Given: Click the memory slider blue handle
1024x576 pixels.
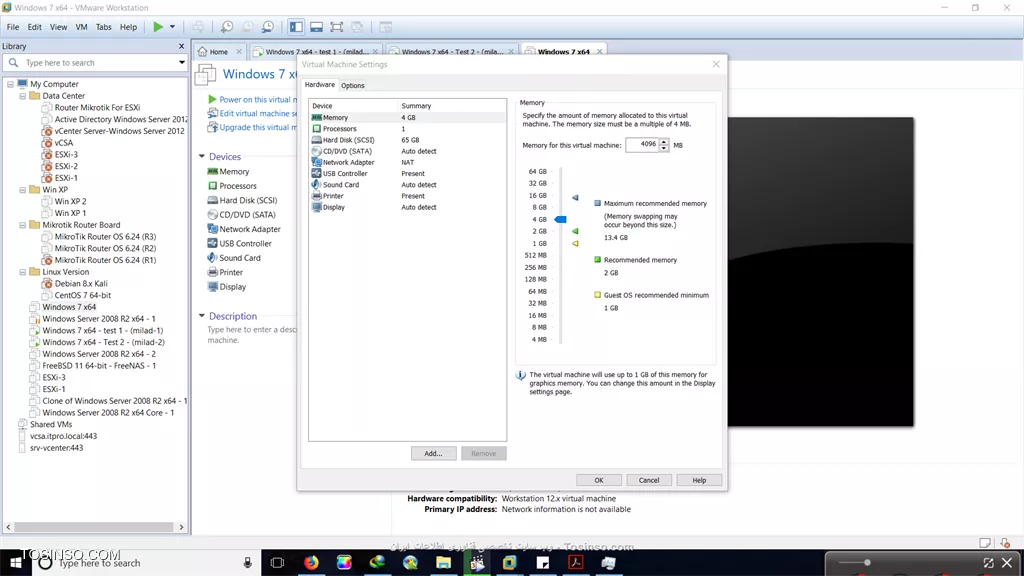Looking at the screenshot, I should [x=560, y=219].
